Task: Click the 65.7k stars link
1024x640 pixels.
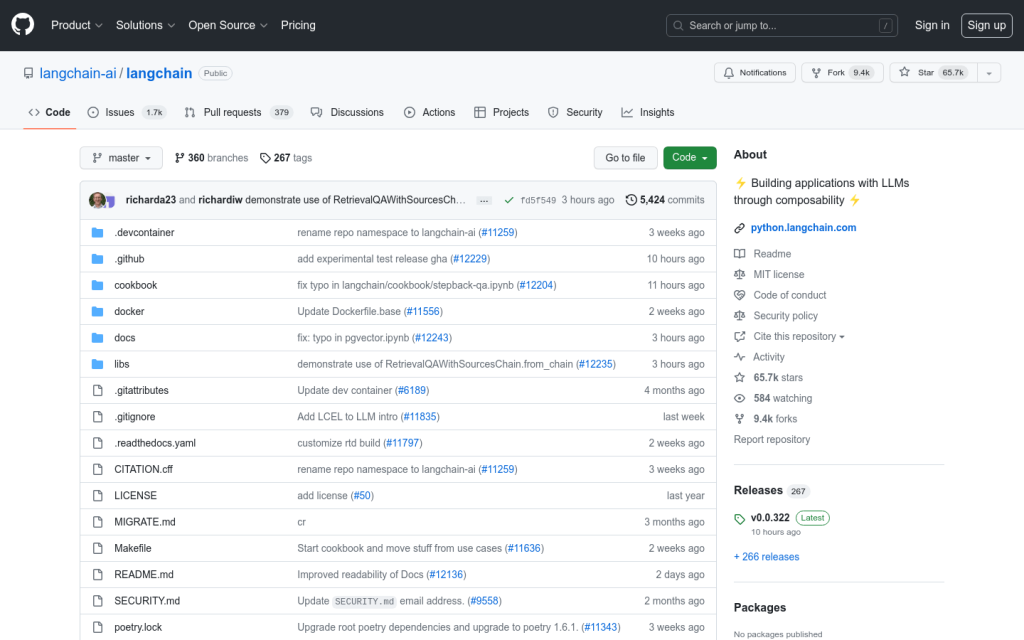Action: (x=778, y=377)
